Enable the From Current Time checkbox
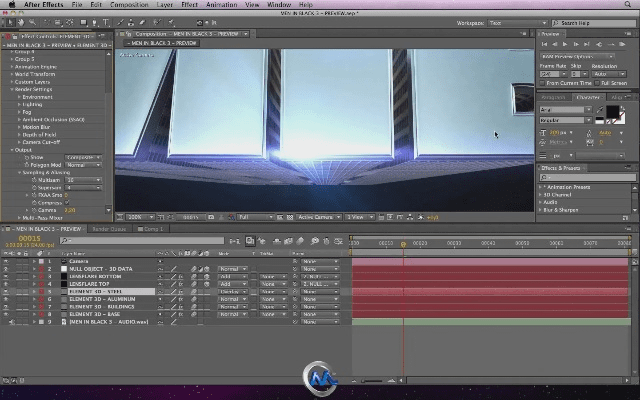Viewport: 640px width, 400px height. pyautogui.click(x=543, y=83)
